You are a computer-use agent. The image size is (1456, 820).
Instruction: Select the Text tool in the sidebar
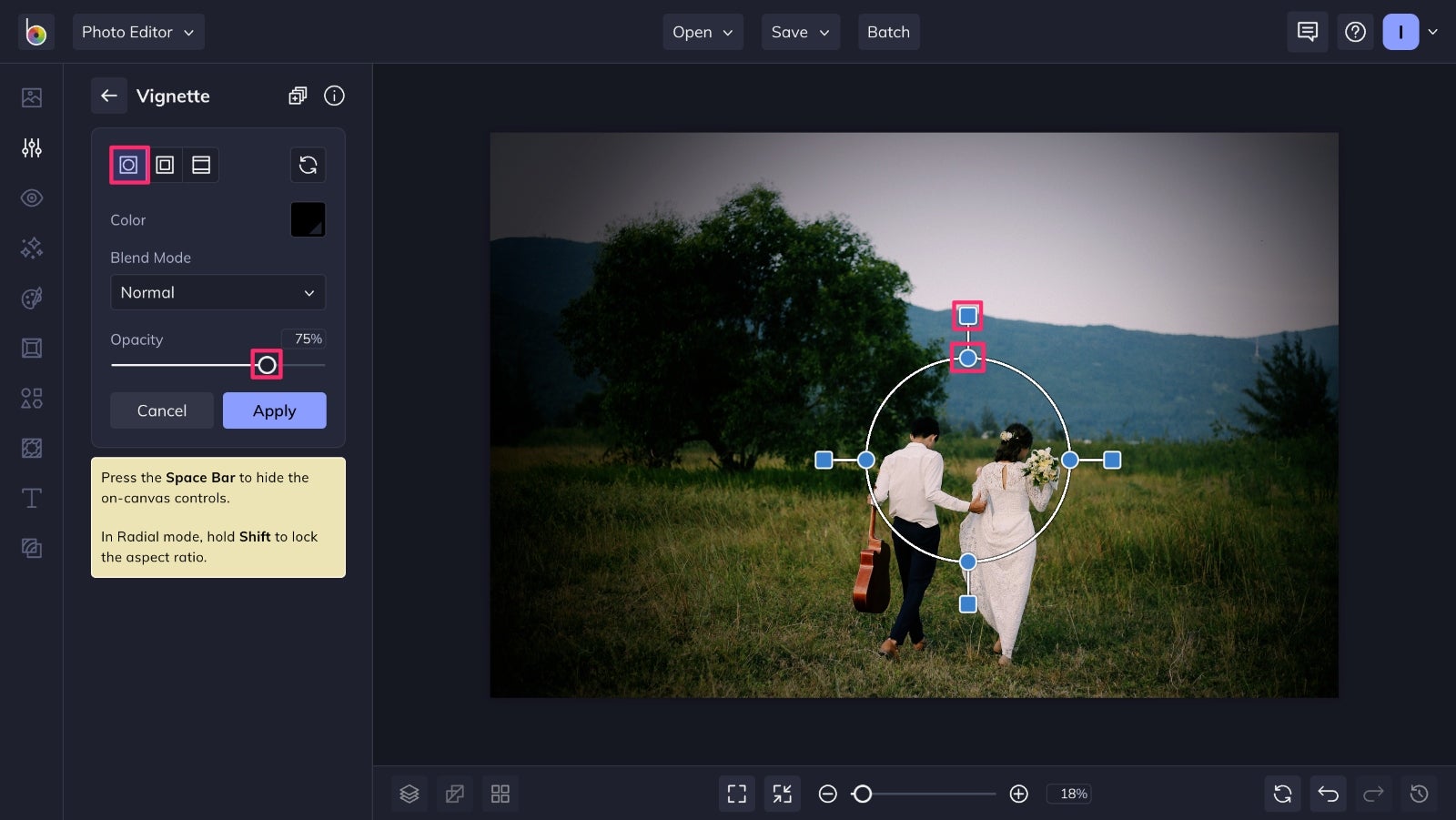(x=31, y=498)
